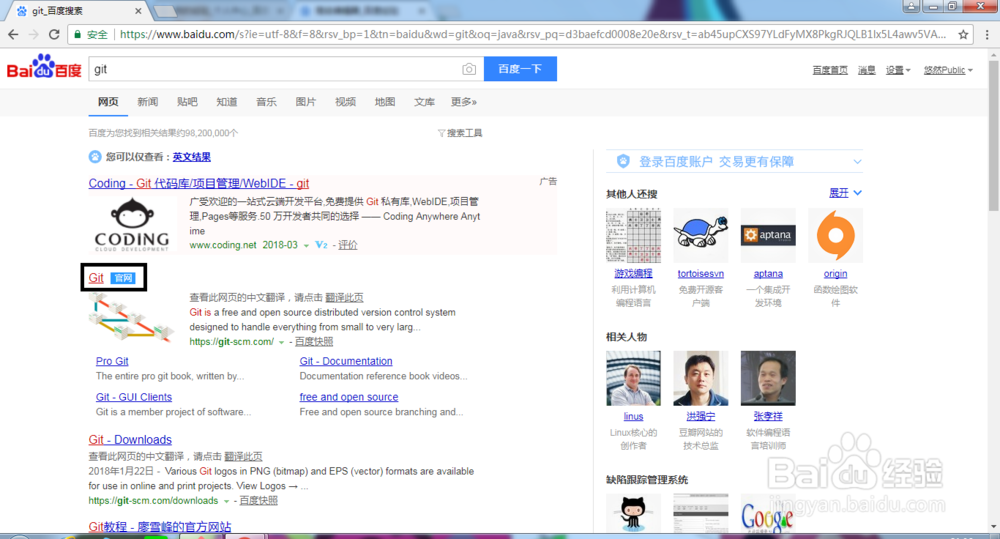Open the 英文结果 link
Viewport: 1000px width, 539px height.
click(x=191, y=157)
